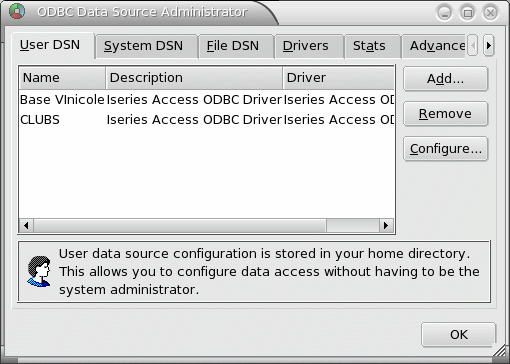This screenshot has height=364, width=510.
Task: Select the Drivers tab
Action: click(306, 46)
